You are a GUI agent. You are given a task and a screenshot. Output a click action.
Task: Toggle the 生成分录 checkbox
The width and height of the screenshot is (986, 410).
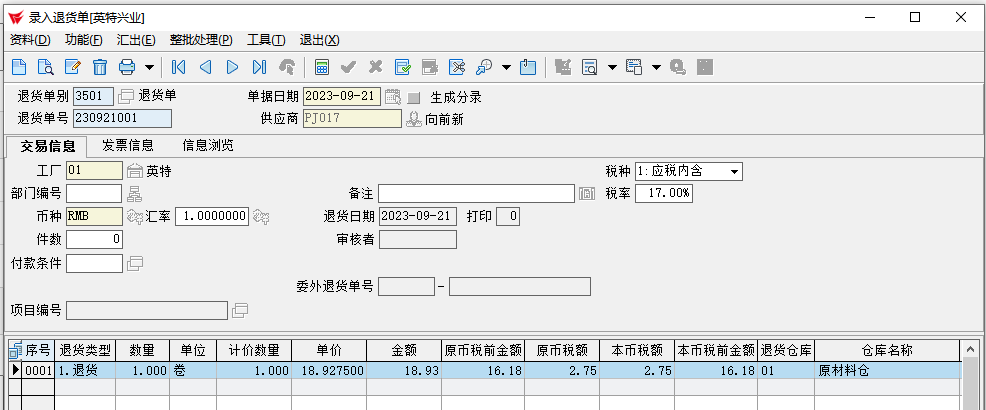point(414,98)
